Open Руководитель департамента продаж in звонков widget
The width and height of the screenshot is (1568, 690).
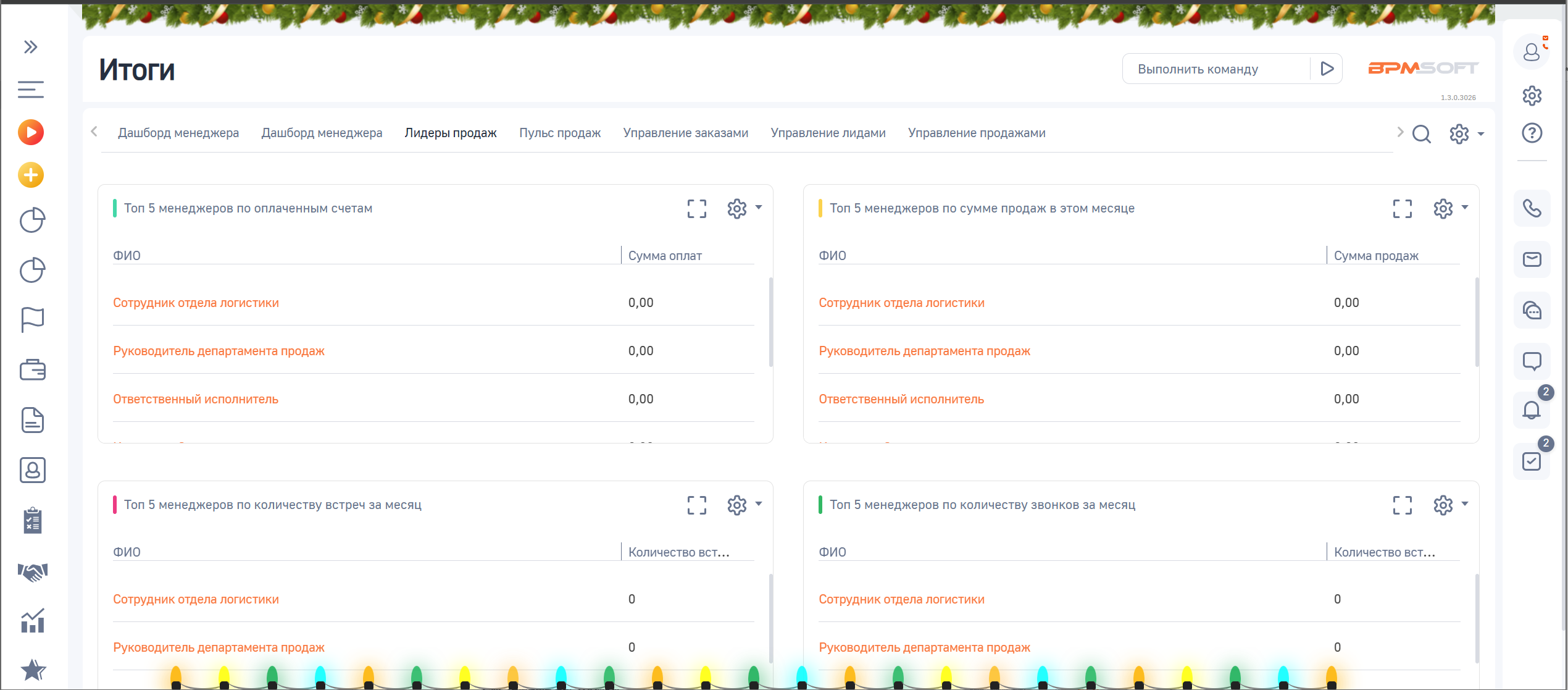924,647
